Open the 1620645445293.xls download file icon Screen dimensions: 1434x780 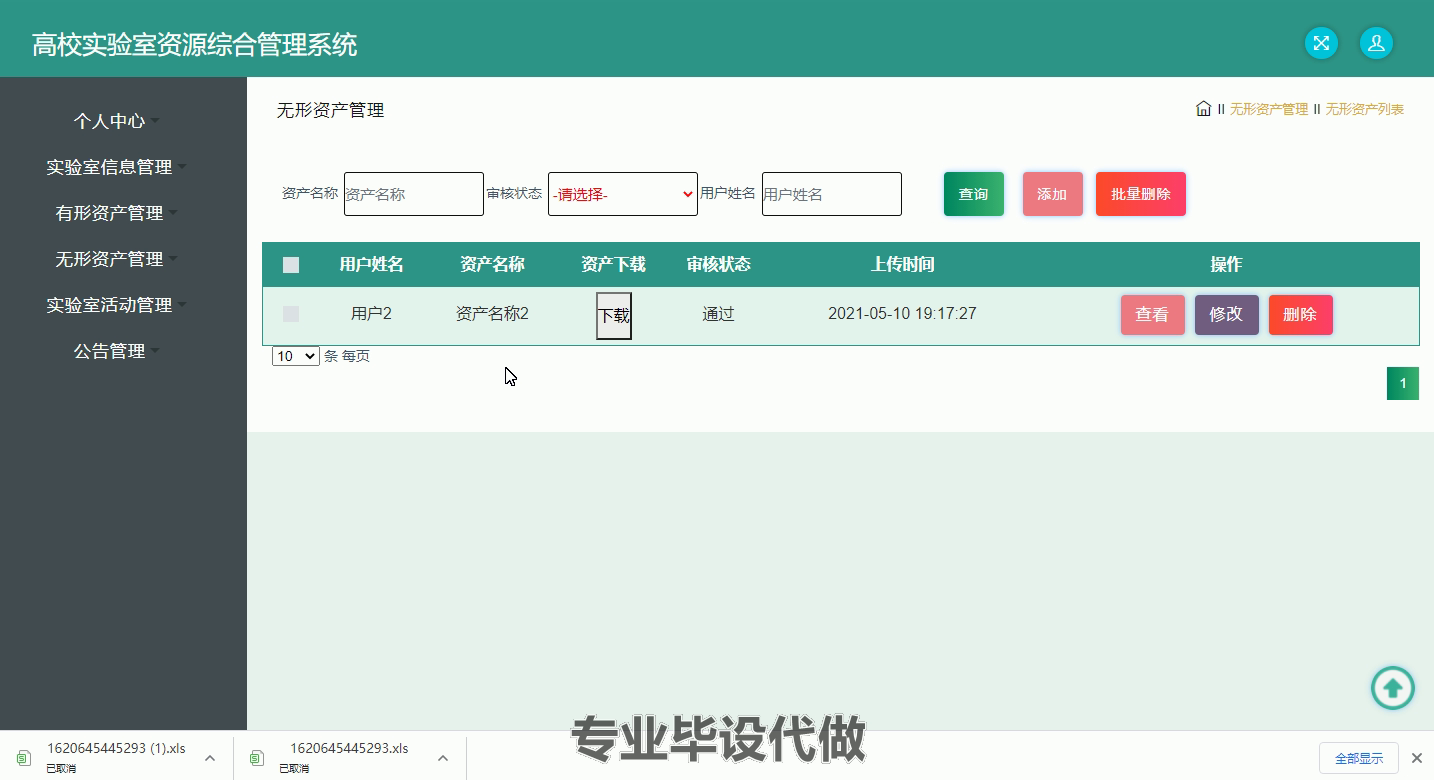(x=257, y=758)
